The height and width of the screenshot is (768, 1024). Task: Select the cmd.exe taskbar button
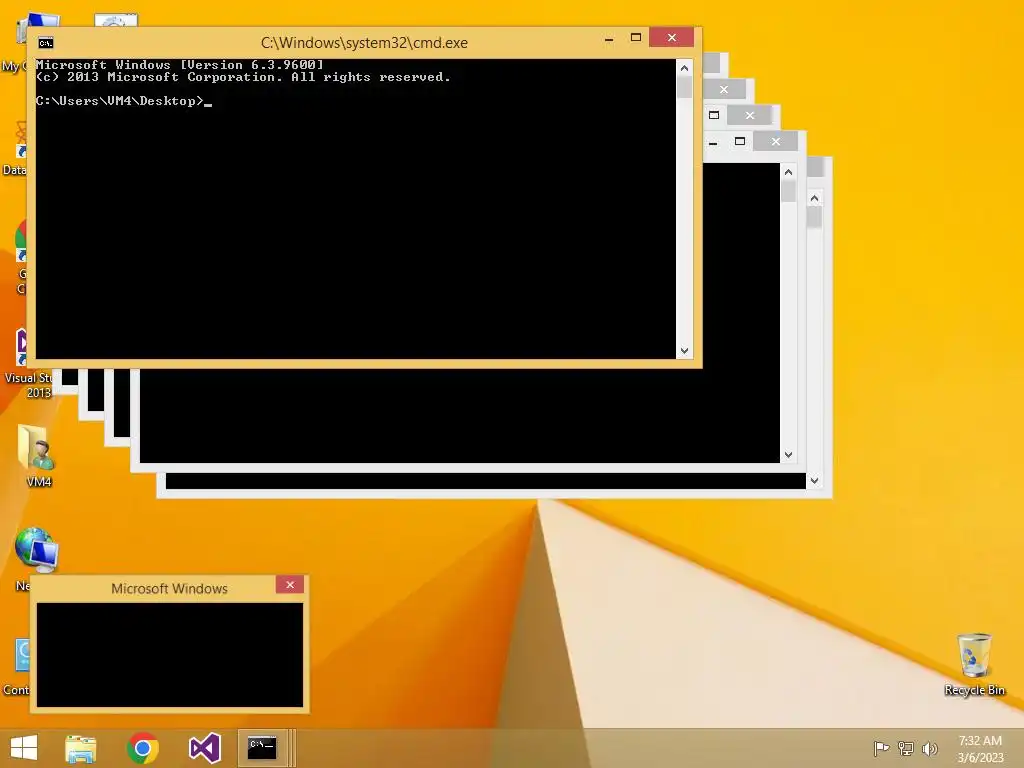point(262,748)
